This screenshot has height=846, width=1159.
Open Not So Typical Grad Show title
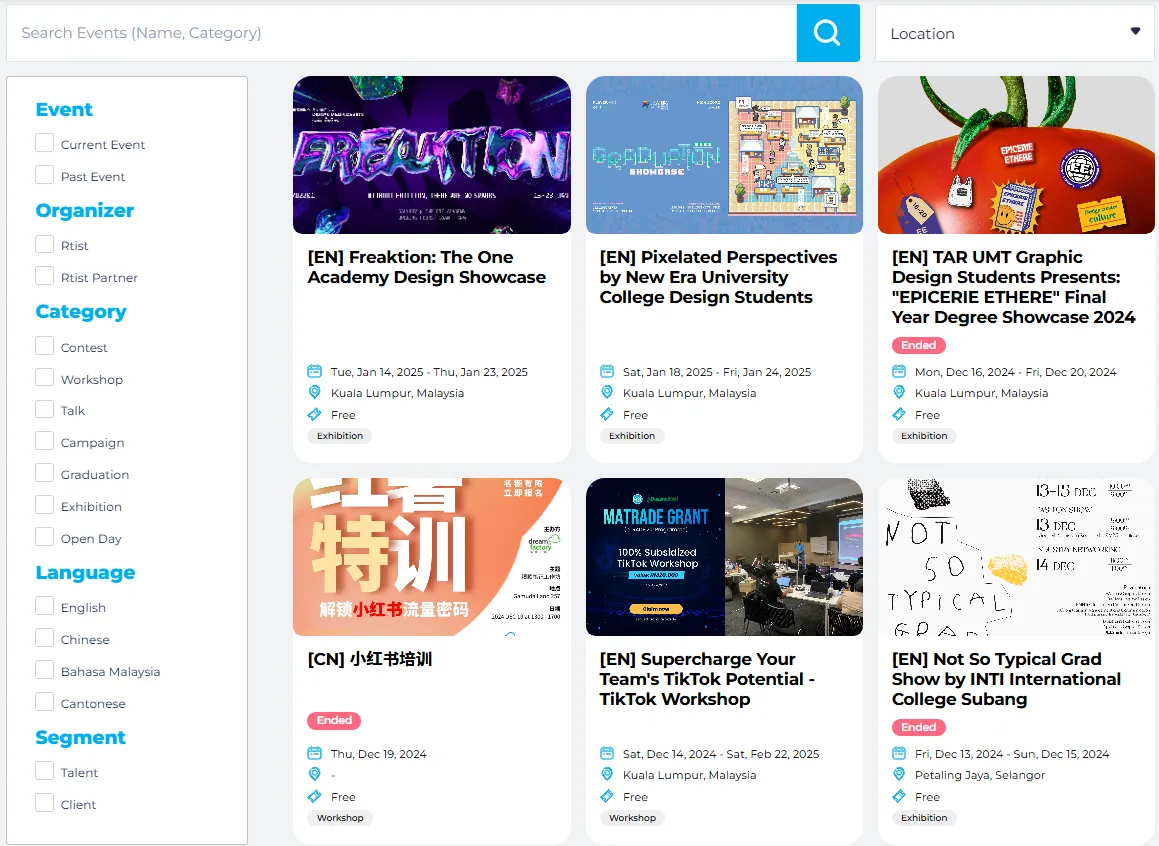pyautogui.click(x=1006, y=679)
